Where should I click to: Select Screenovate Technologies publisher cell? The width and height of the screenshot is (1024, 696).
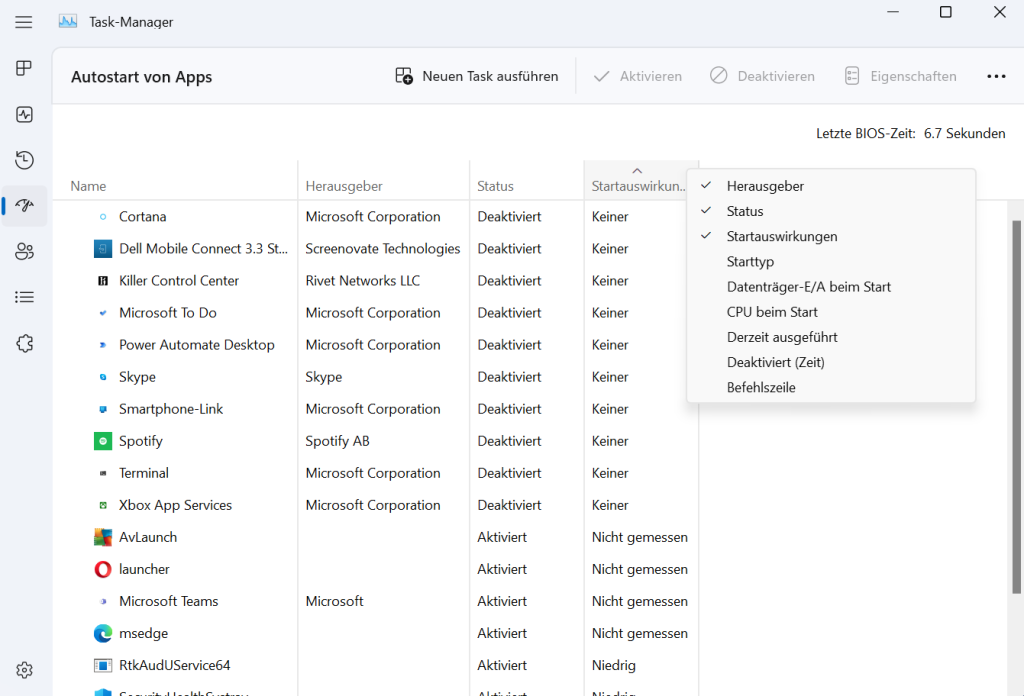point(383,249)
